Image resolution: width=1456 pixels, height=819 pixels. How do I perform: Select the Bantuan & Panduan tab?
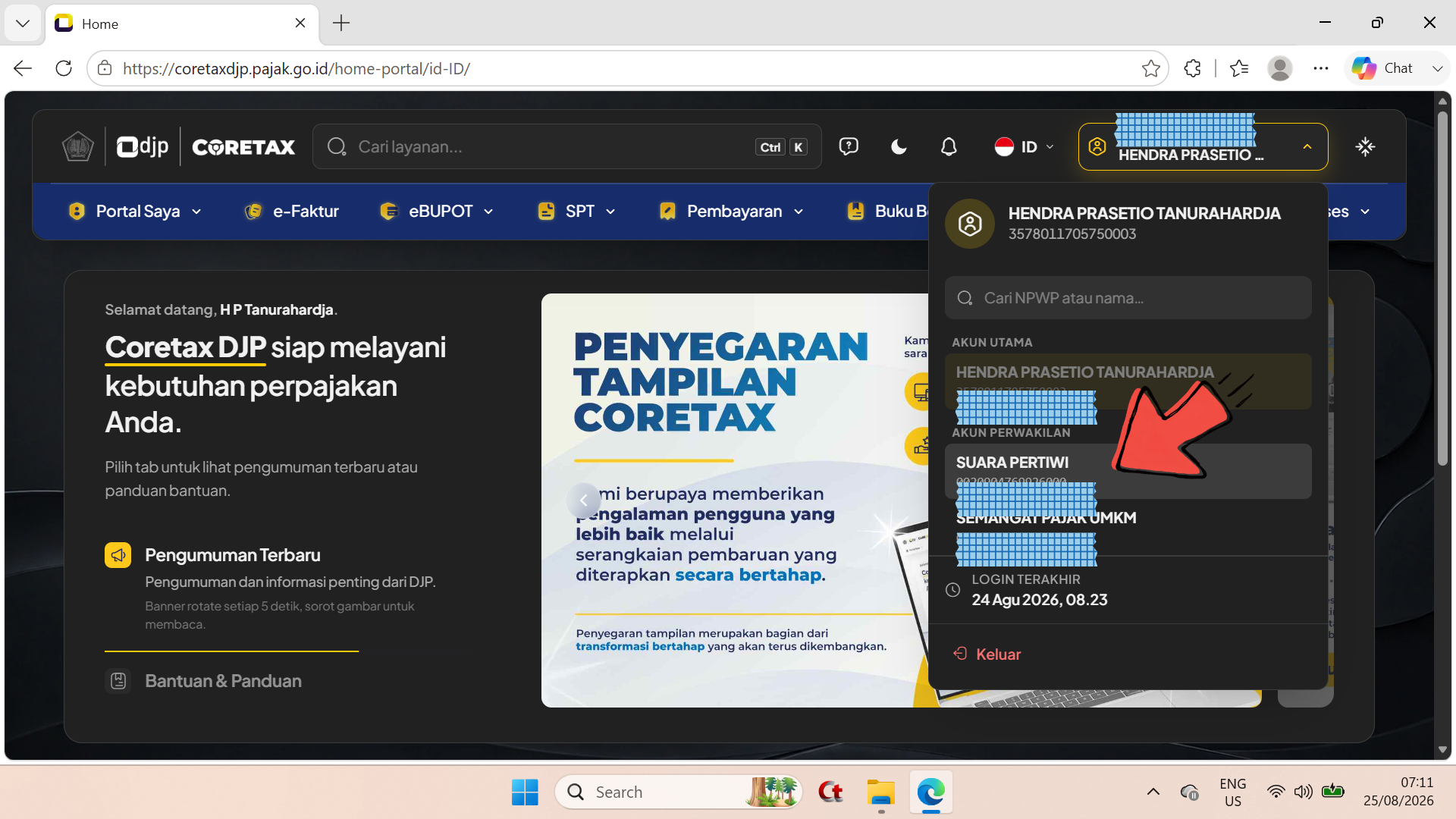pos(223,681)
